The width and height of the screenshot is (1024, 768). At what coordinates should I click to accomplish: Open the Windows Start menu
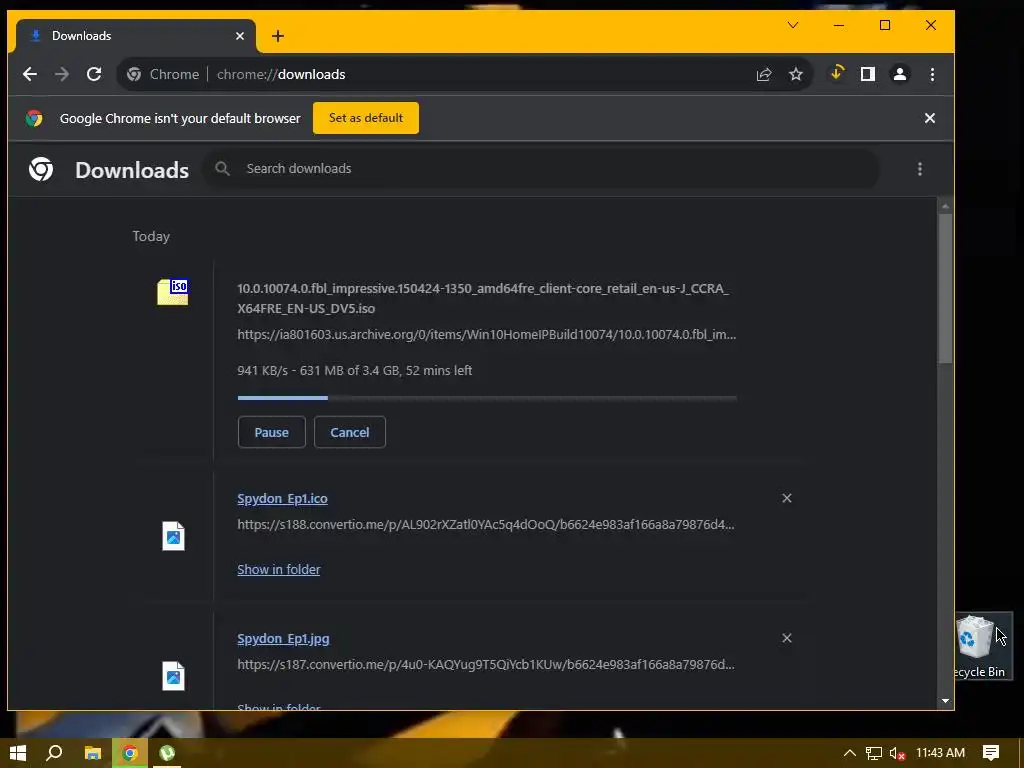point(18,753)
